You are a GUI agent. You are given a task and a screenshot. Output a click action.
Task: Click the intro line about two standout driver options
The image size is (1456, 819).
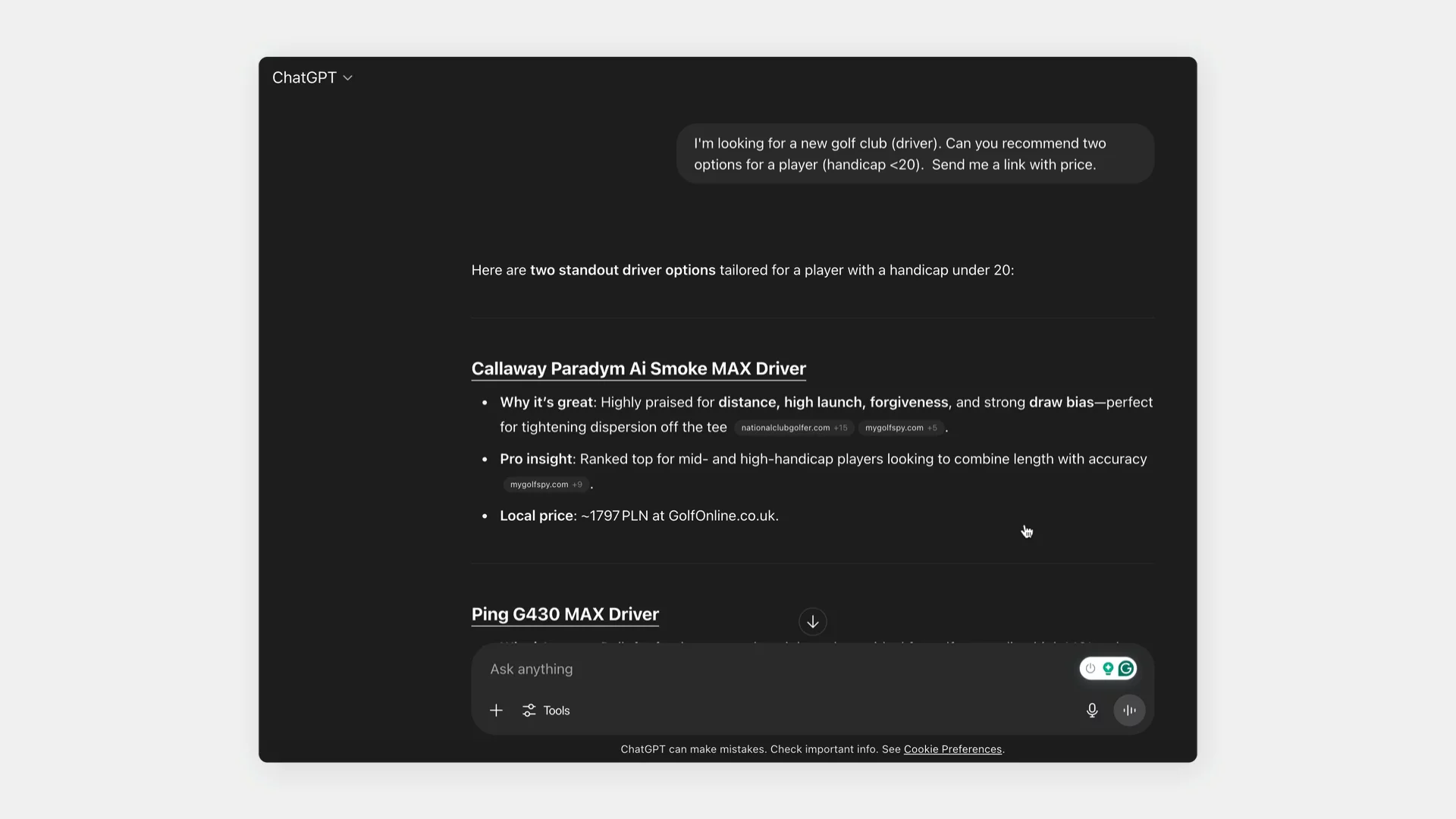742,271
